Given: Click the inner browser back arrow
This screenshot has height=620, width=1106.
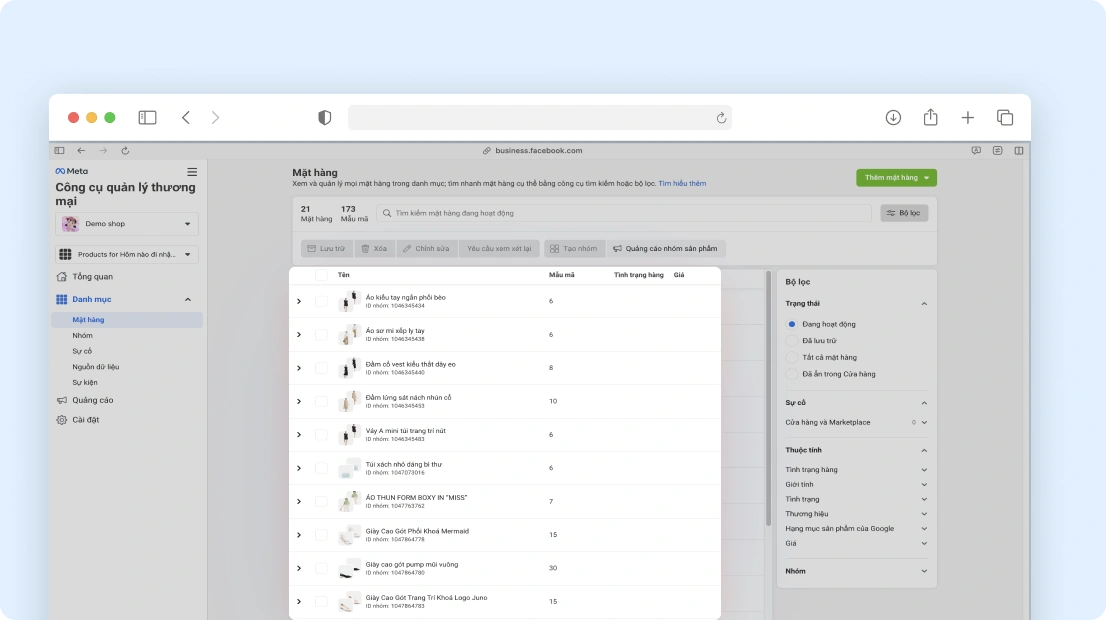Looking at the screenshot, I should [81, 150].
